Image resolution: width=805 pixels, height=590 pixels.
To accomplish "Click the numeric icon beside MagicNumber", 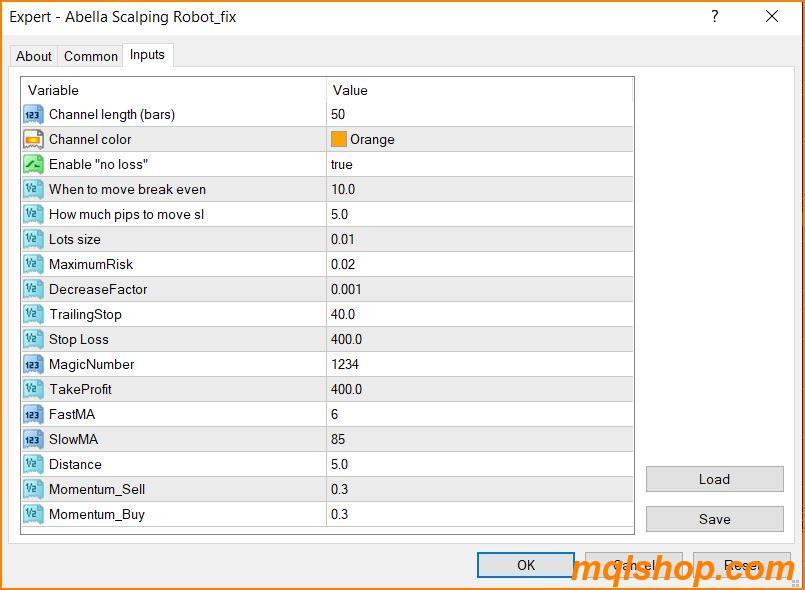I will coord(33,364).
